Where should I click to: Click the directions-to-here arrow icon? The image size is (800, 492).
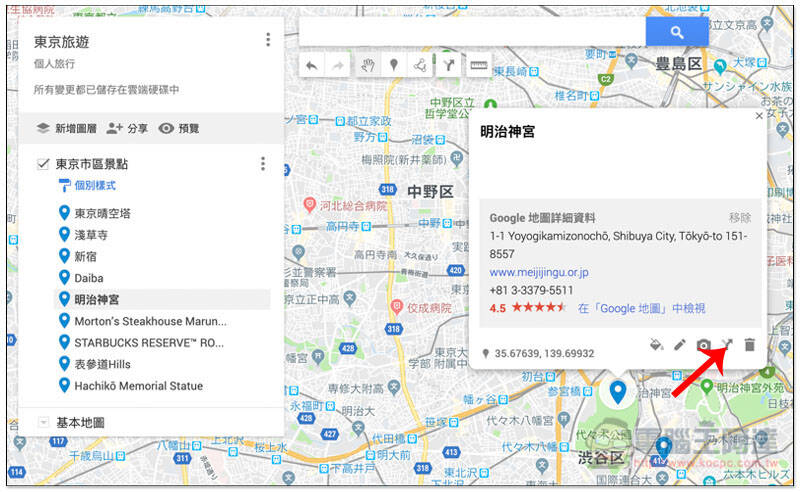click(727, 345)
